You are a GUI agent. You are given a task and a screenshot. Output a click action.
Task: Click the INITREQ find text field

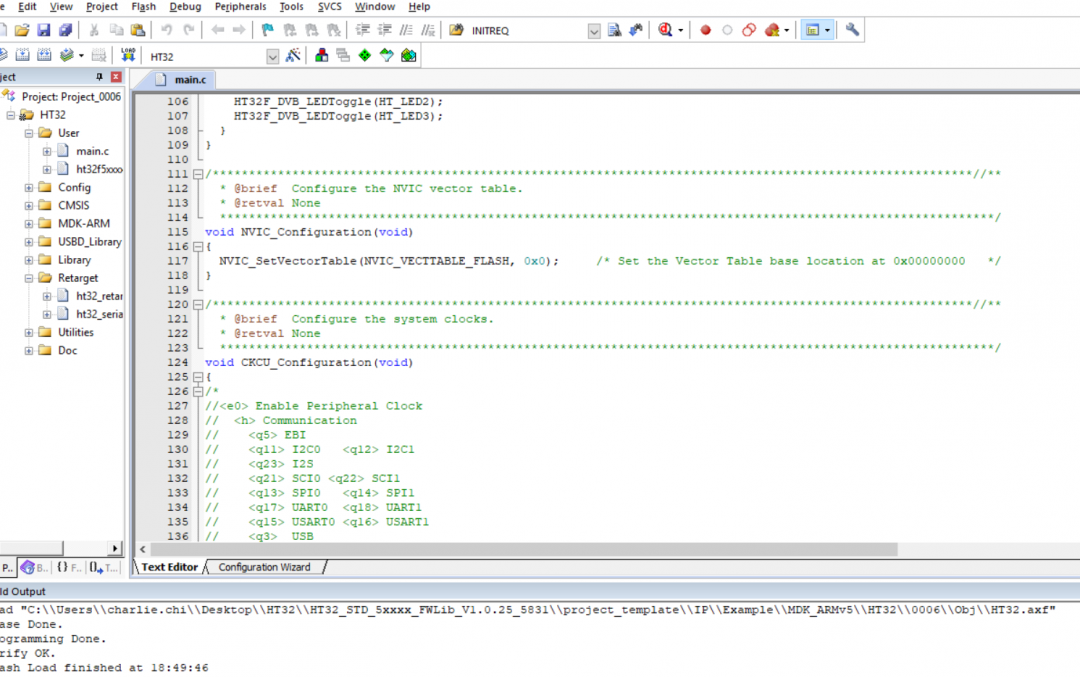(527, 31)
